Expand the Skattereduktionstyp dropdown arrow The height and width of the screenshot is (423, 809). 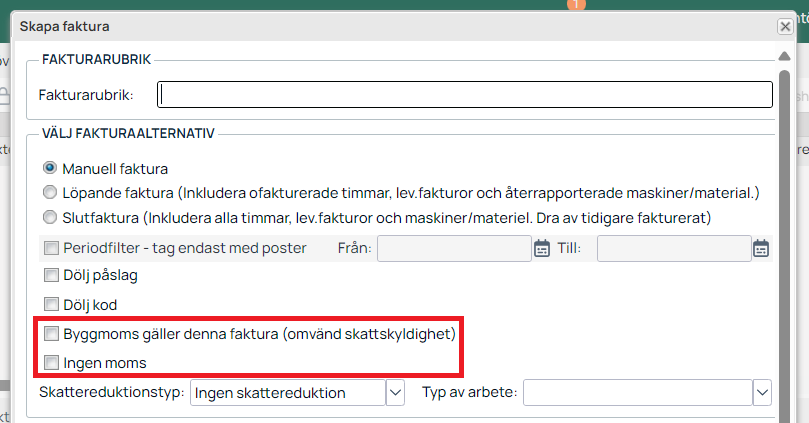(x=395, y=393)
